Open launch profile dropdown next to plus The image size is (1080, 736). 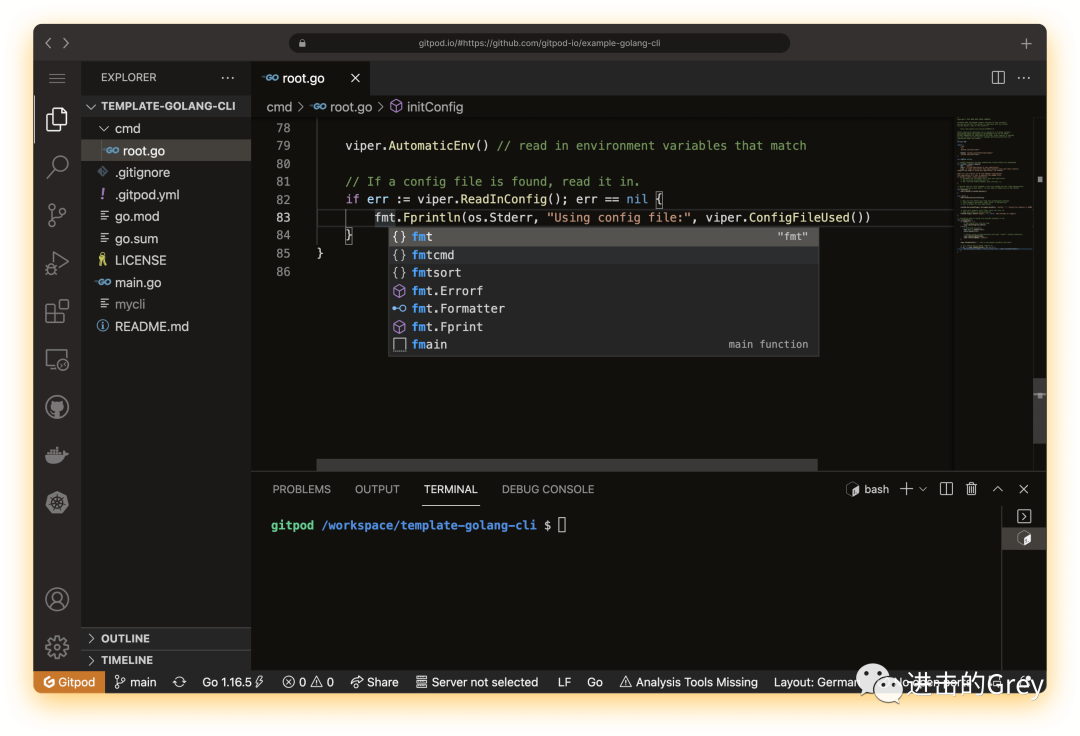923,489
